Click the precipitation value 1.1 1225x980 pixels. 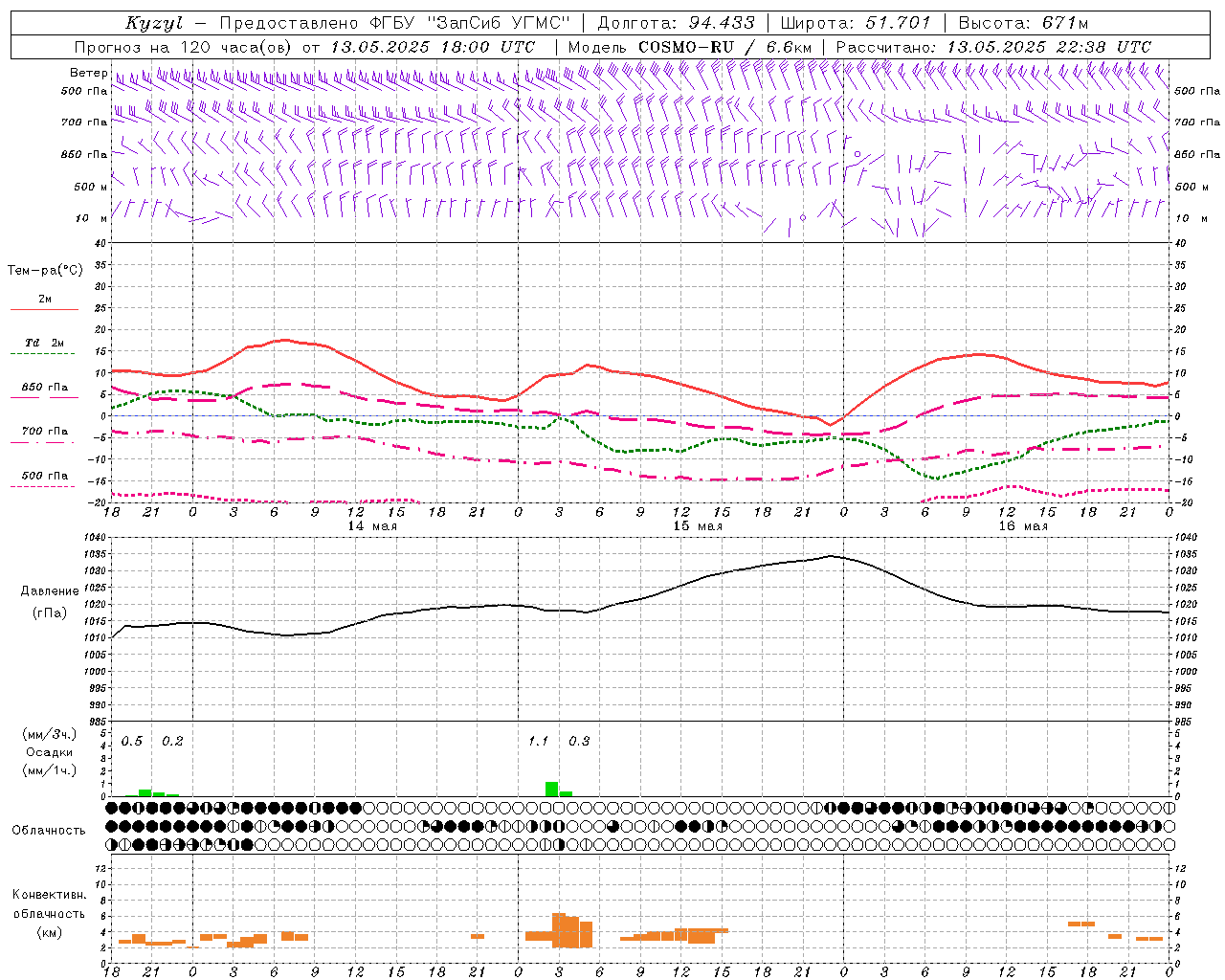pyautogui.click(x=539, y=741)
